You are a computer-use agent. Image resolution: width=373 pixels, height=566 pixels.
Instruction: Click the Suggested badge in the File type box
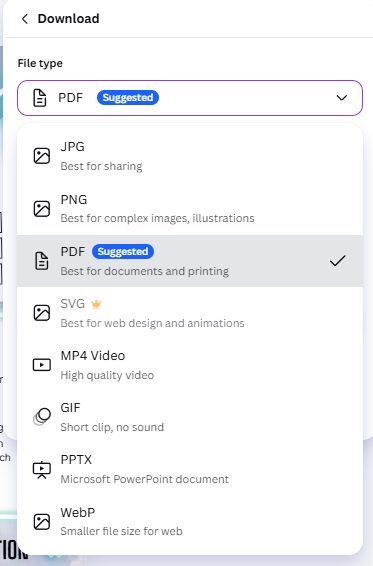coord(128,97)
